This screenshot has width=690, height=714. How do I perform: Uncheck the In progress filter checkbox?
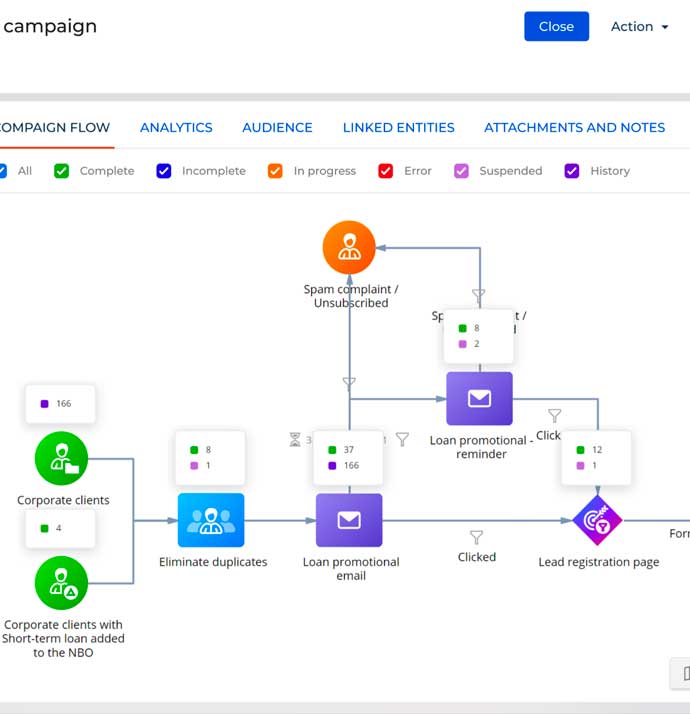point(275,171)
